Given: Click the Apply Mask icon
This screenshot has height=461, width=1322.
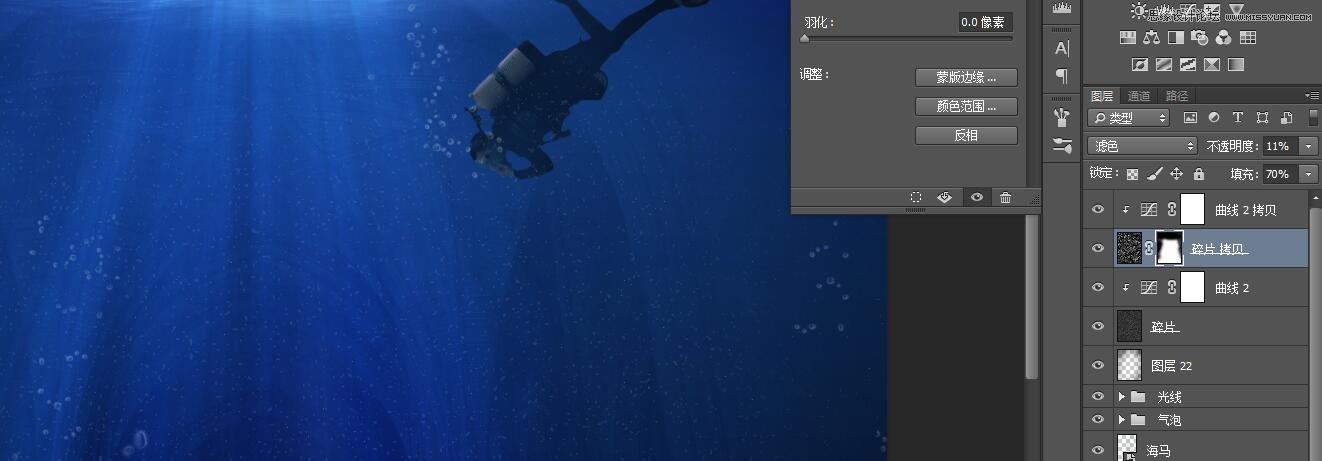Looking at the screenshot, I should [x=945, y=198].
